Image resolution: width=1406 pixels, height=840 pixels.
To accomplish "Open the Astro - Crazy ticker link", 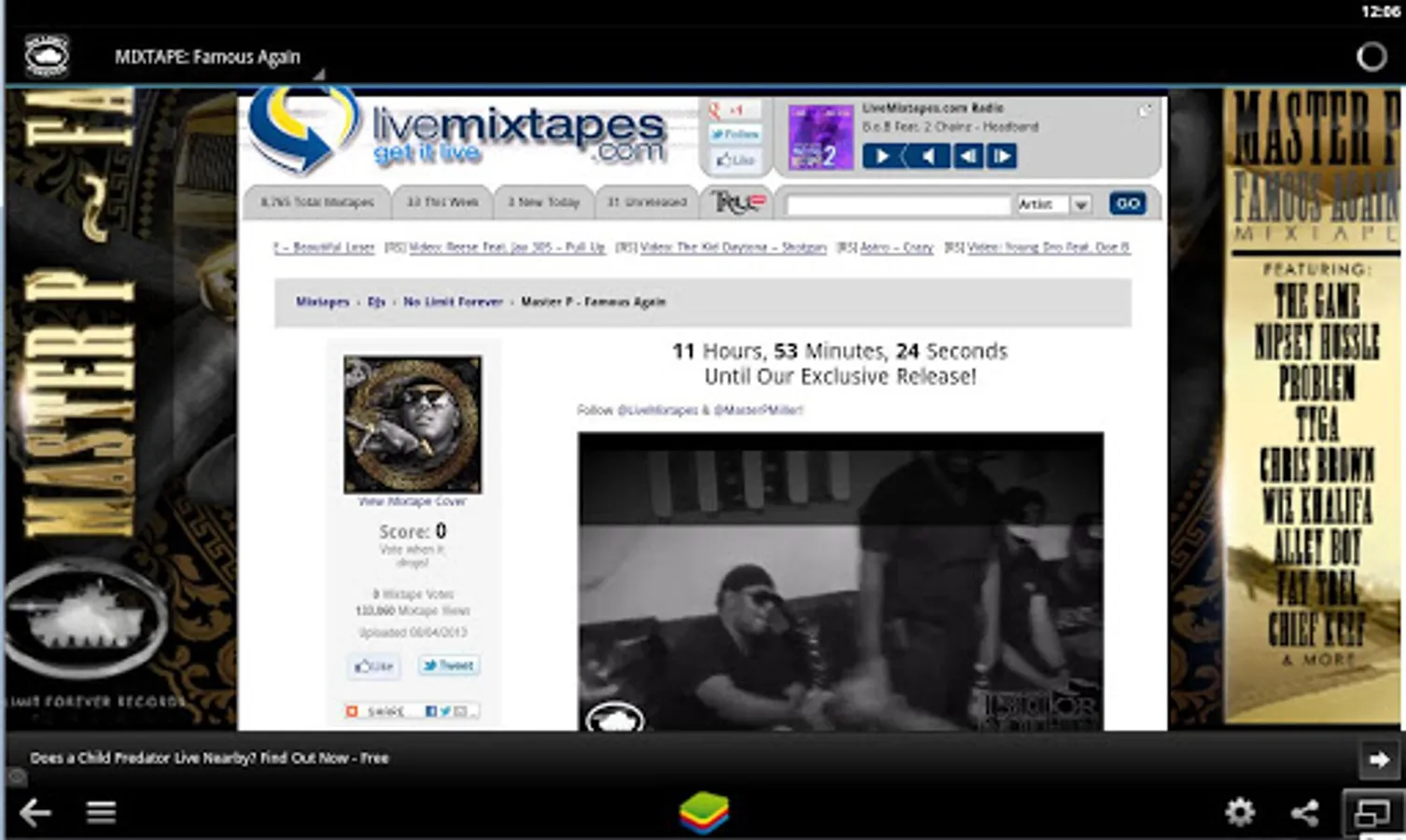I will tap(896, 247).
